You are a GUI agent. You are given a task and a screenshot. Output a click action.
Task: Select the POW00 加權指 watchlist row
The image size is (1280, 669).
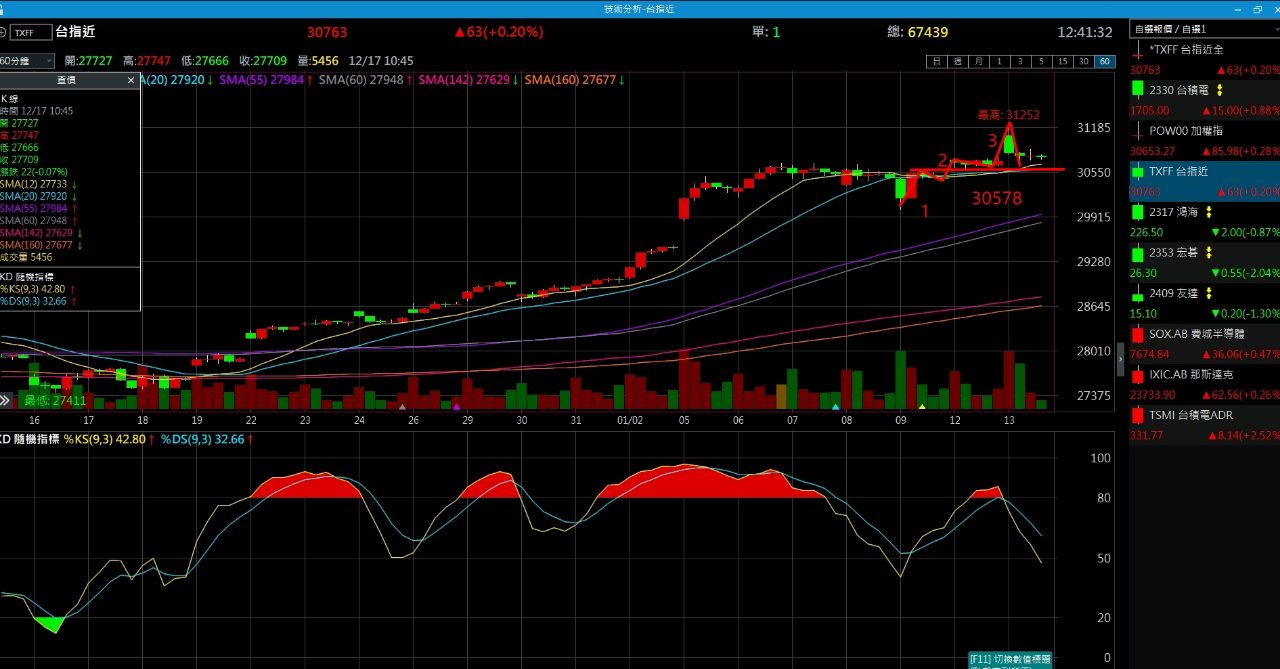[1204, 140]
